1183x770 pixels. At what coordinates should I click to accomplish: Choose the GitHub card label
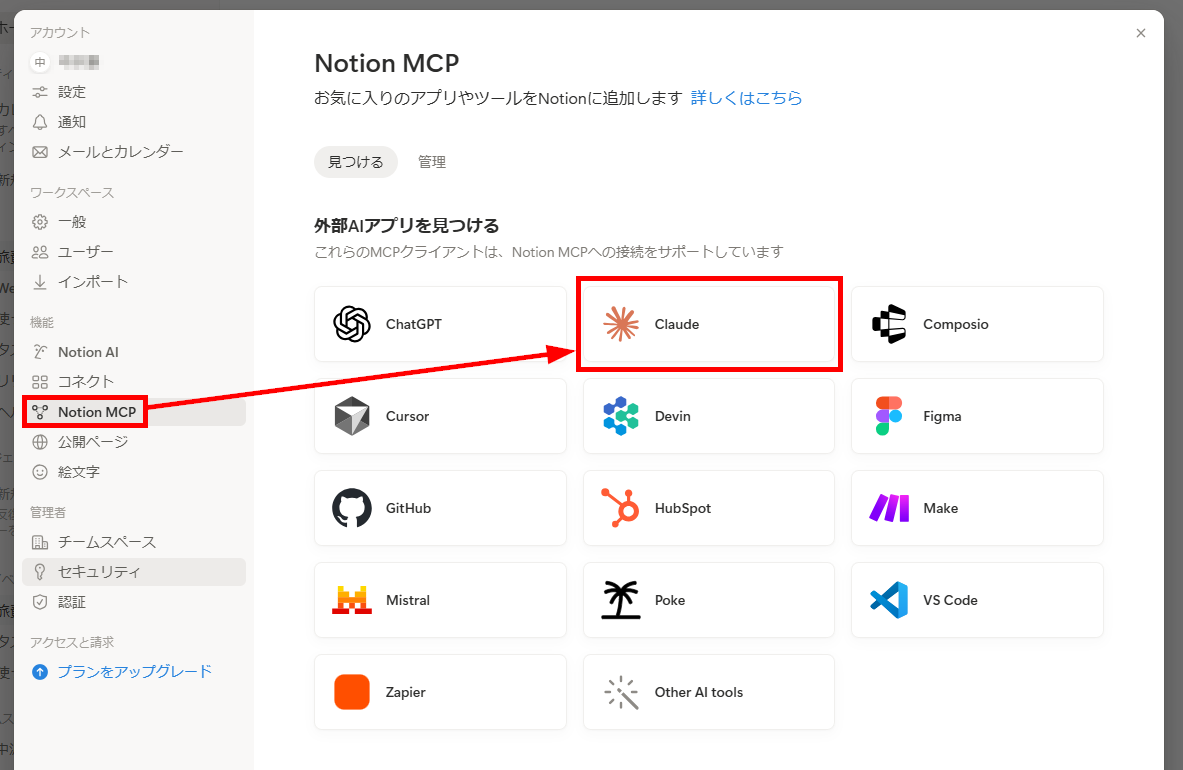[408, 508]
